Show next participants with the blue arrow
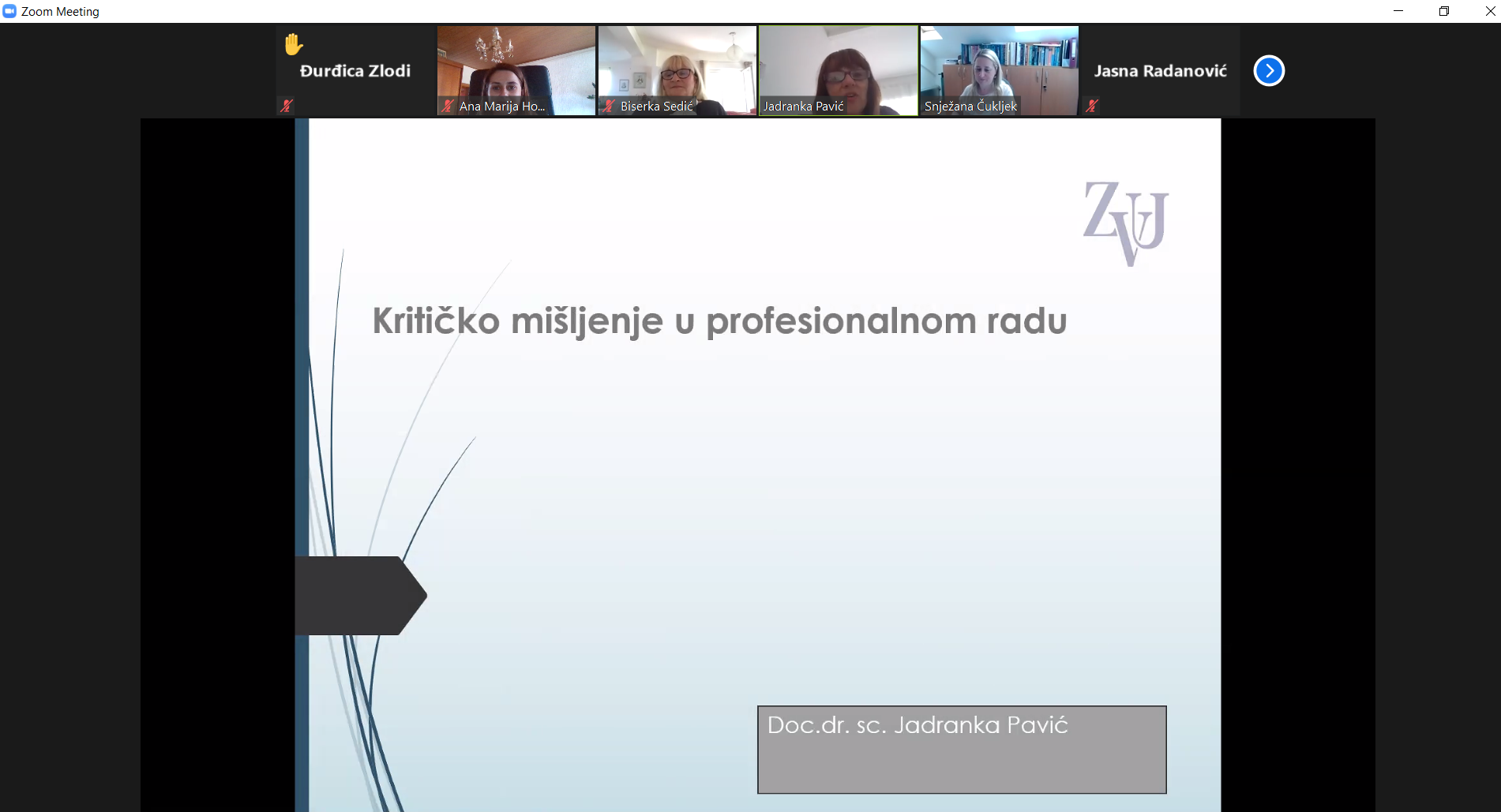Image resolution: width=1501 pixels, height=812 pixels. [1269, 71]
